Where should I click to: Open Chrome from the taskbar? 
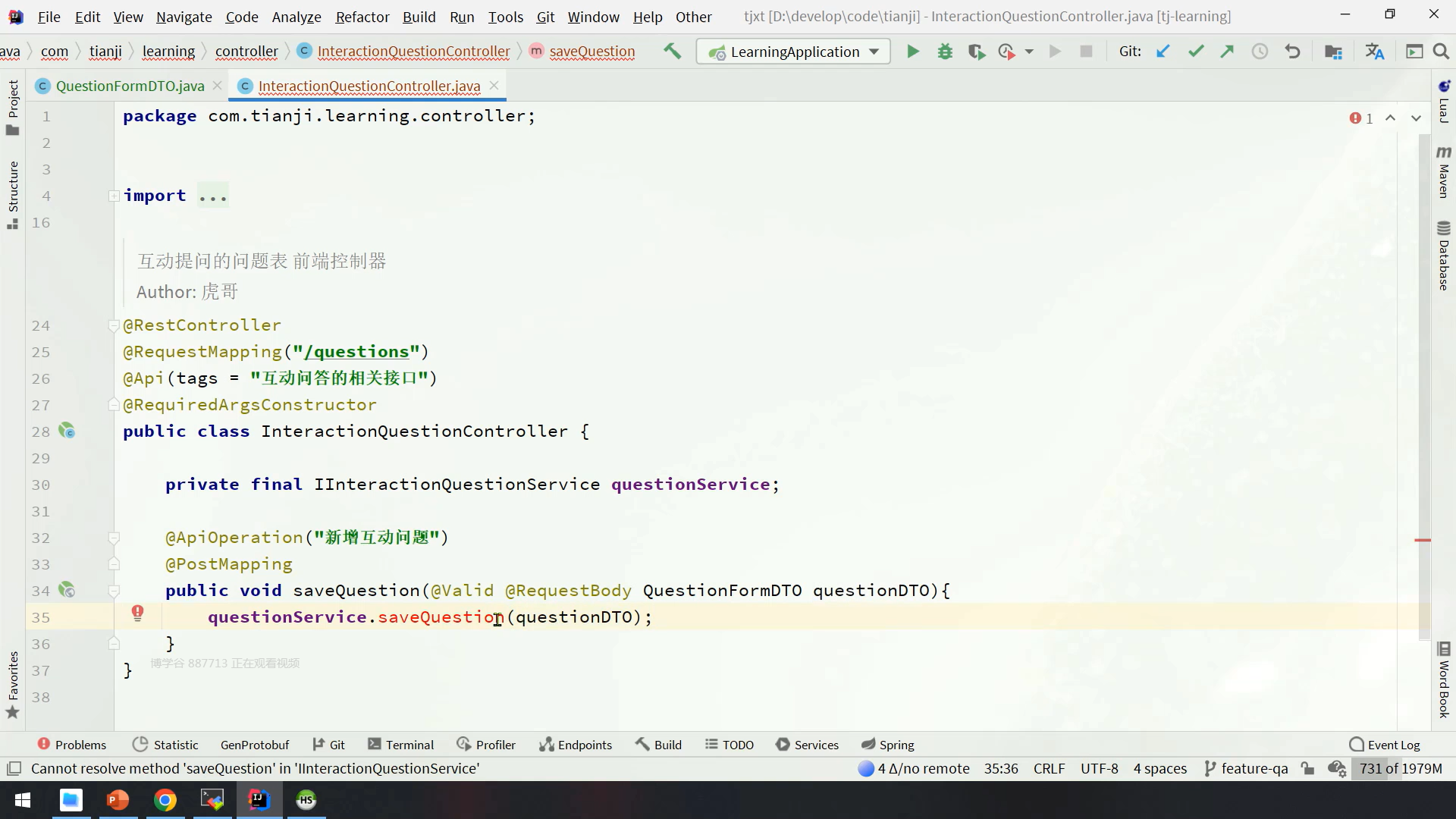tap(165, 800)
